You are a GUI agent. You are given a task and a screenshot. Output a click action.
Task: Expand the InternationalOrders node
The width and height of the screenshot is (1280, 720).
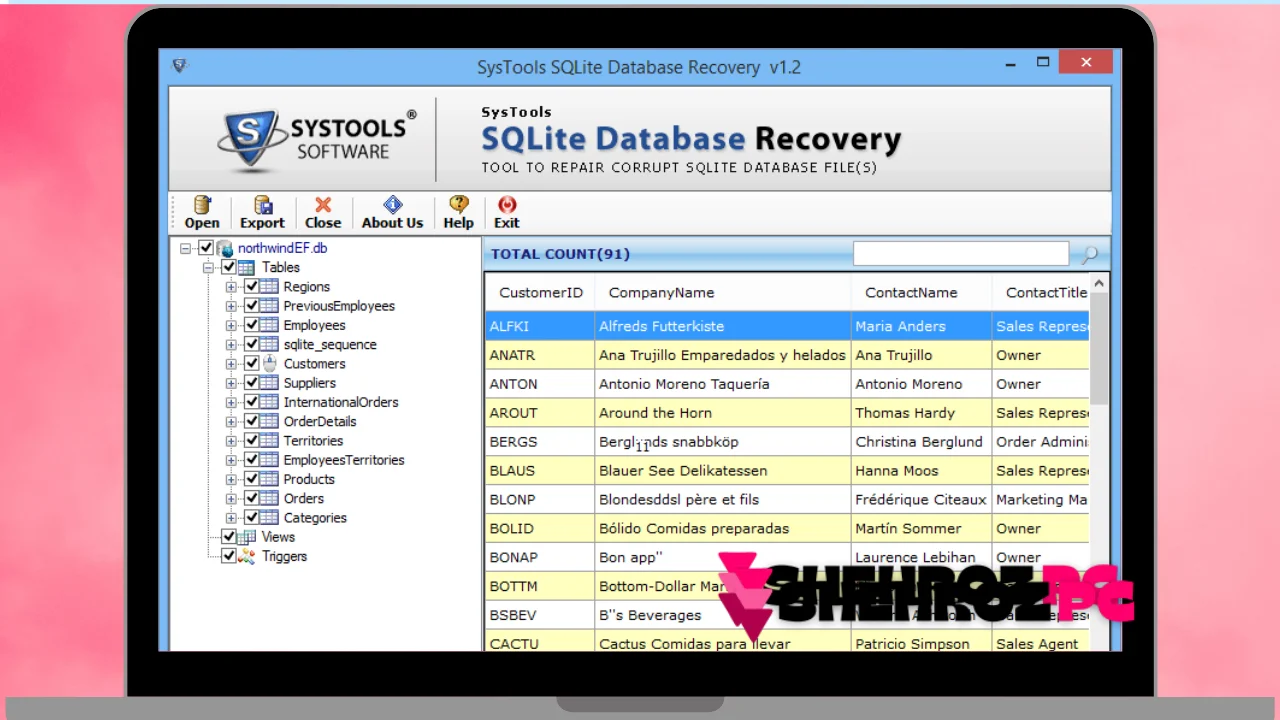[x=231, y=402]
